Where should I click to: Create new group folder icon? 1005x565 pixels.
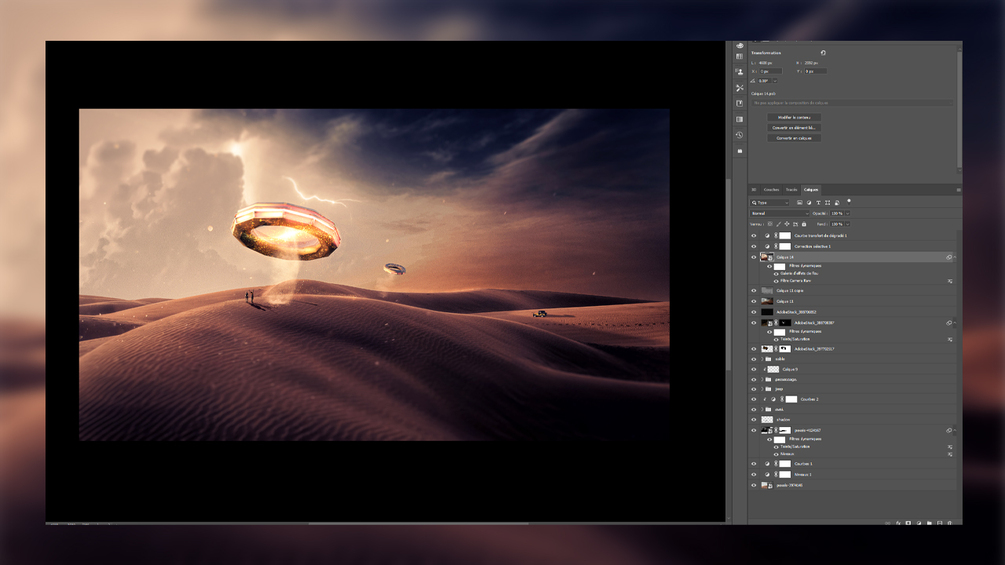[x=929, y=523]
